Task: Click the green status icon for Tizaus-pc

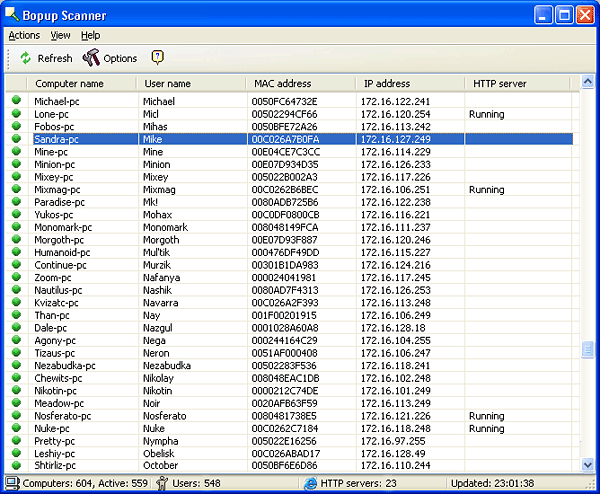Action: pyautogui.click(x=16, y=352)
